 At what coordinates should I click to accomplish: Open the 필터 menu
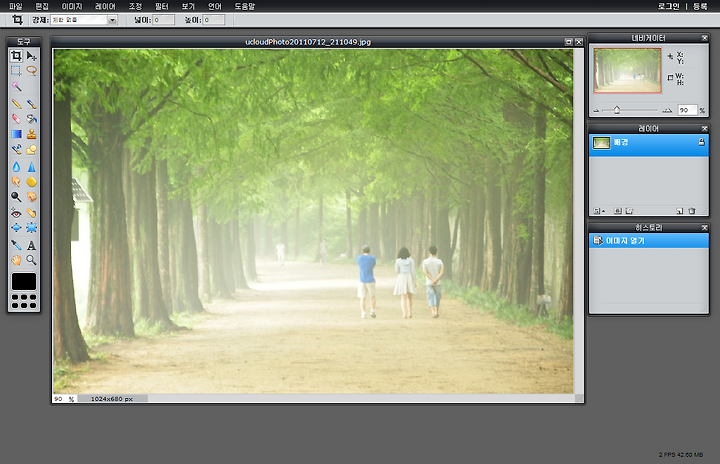[161, 6]
